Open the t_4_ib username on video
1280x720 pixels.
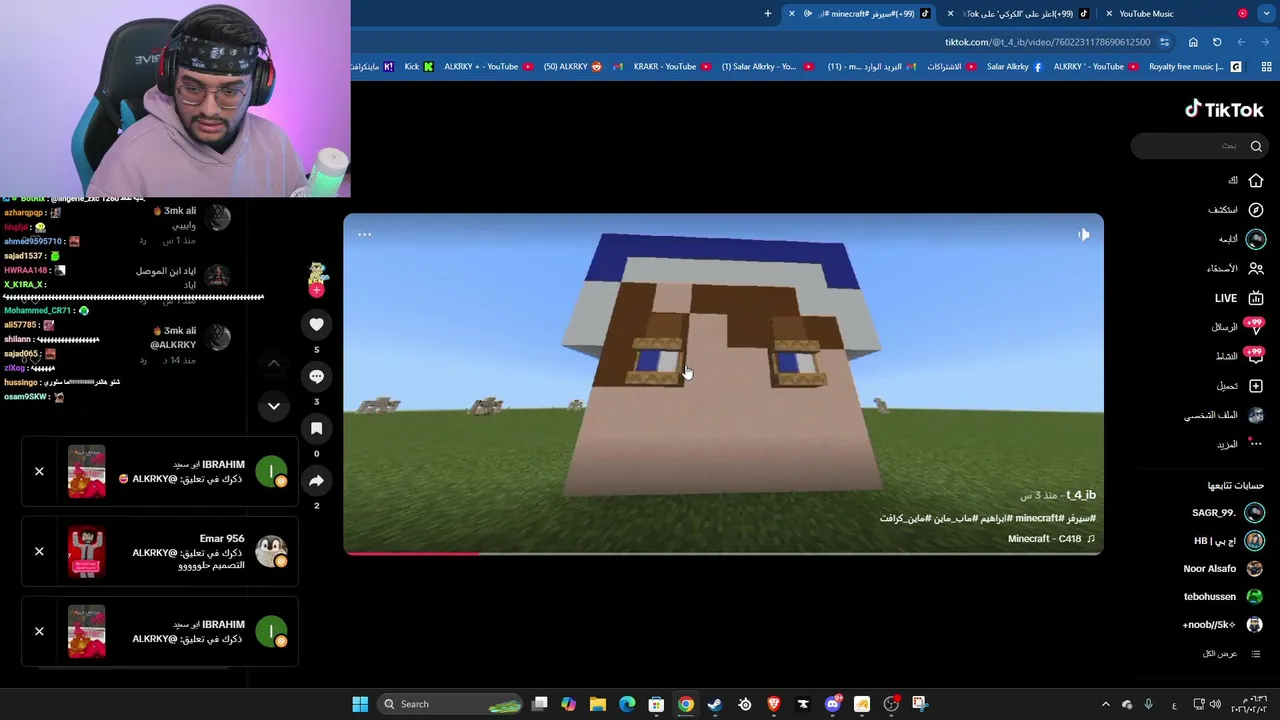pyautogui.click(x=1081, y=495)
